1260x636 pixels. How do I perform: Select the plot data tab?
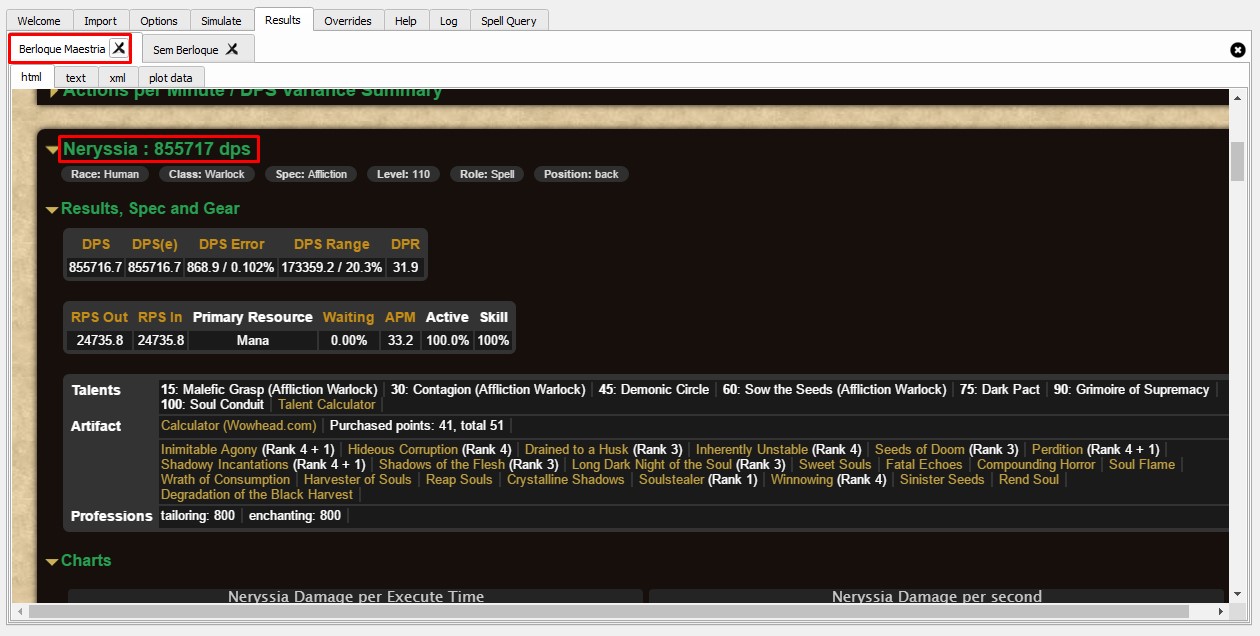[170, 78]
